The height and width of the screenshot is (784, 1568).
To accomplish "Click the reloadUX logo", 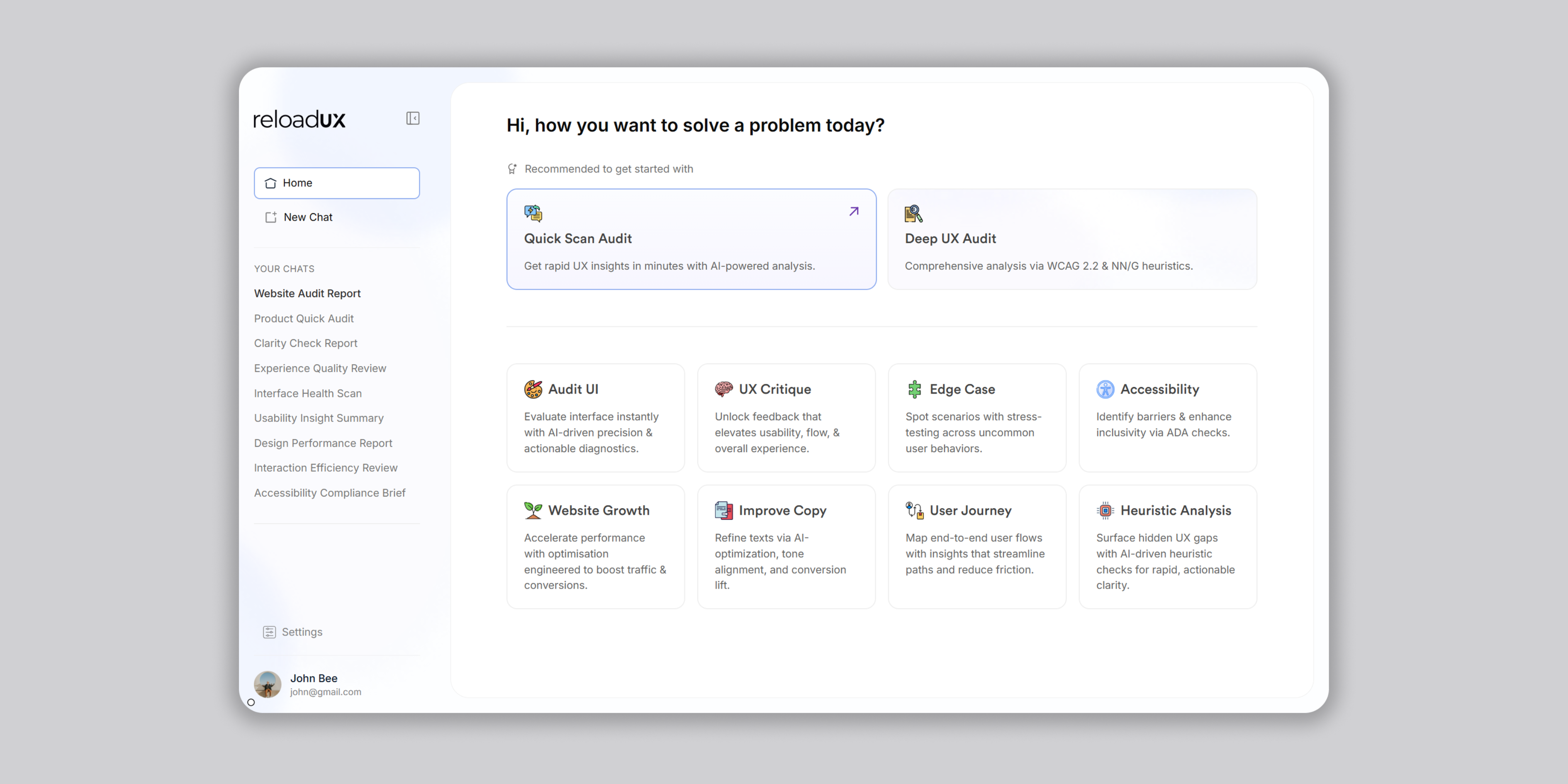I will [x=299, y=119].
